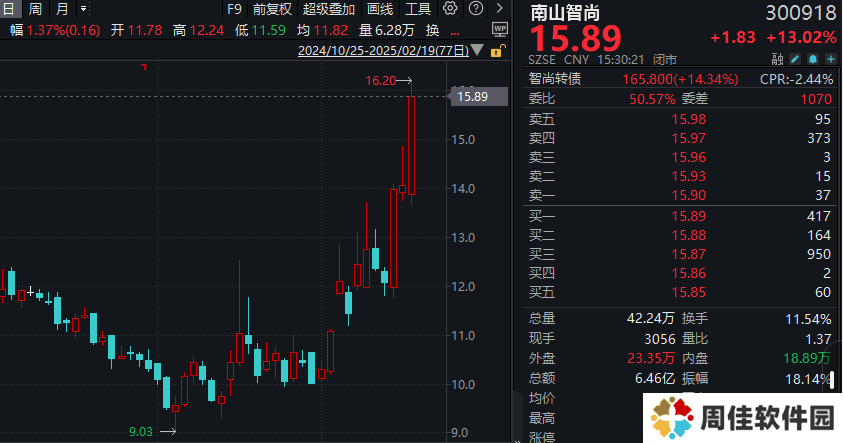Click 换手 value 11.54%
Image resolution: width=843 pixels, height=443 pixels.
tap(809, 319)
